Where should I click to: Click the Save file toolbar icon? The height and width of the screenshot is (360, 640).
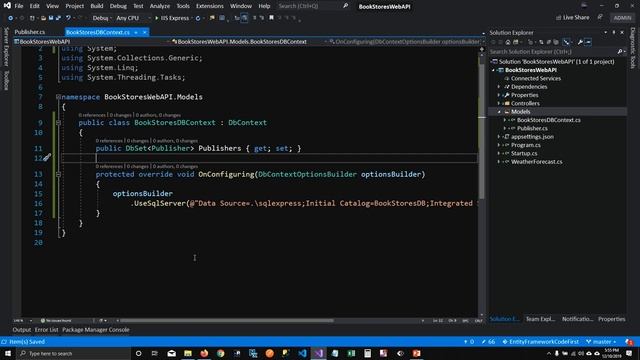51,18
